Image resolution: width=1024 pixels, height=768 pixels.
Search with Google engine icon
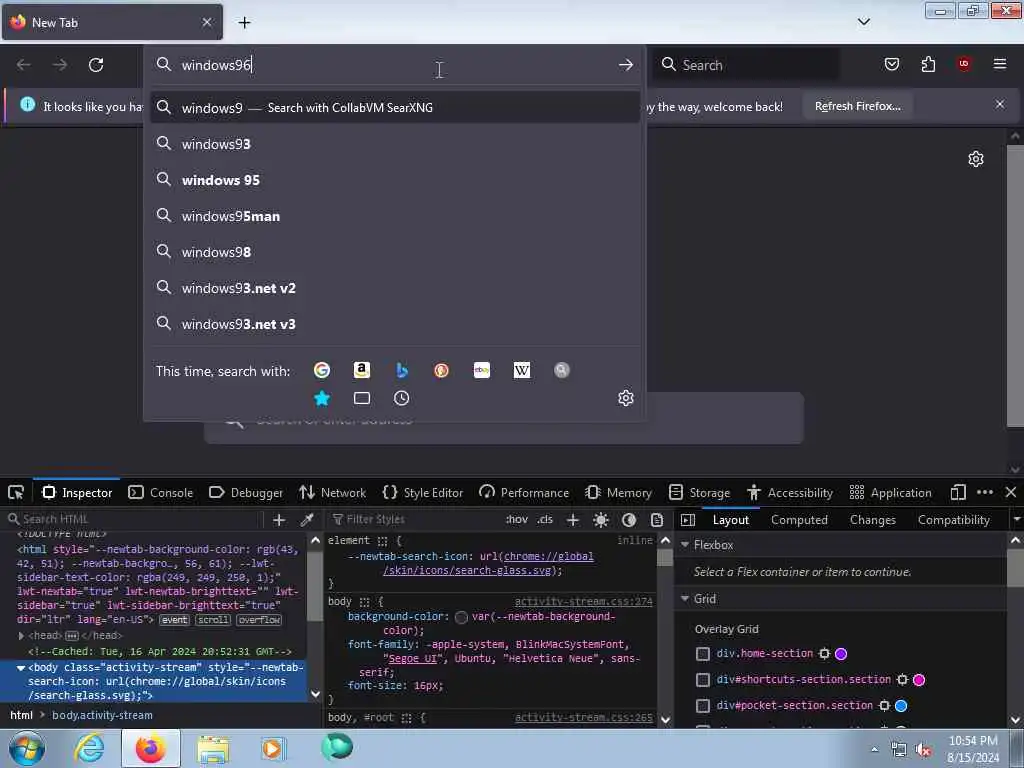pyautogui.click(x=321, y=370)
